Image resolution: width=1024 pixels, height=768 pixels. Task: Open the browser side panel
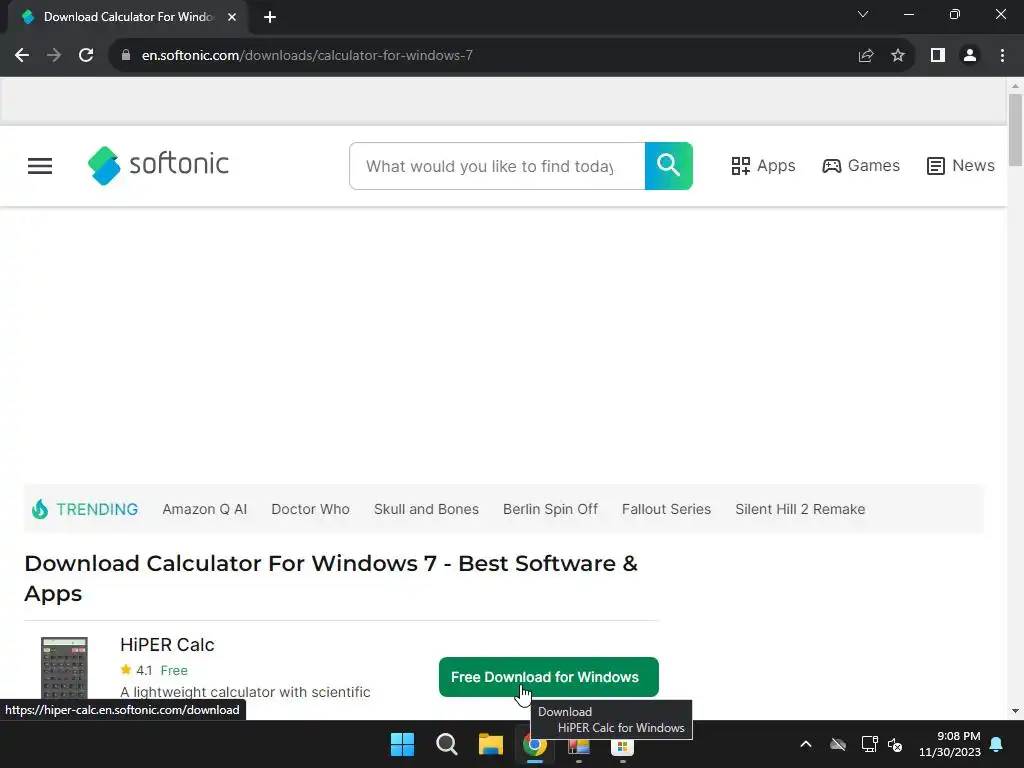click(x=938, y=56)
